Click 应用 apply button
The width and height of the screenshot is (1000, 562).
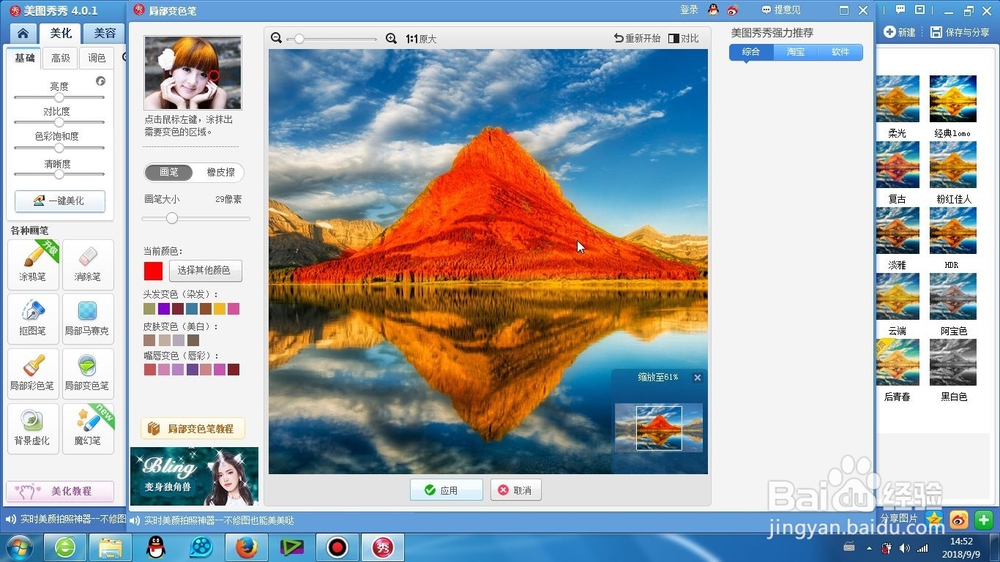[x=446, y=490]
